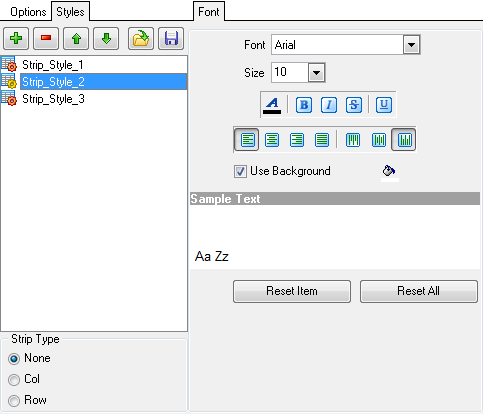483x414 pixels.
Task: Open the Size dropdown arrow
Action: tap(316, 72)
